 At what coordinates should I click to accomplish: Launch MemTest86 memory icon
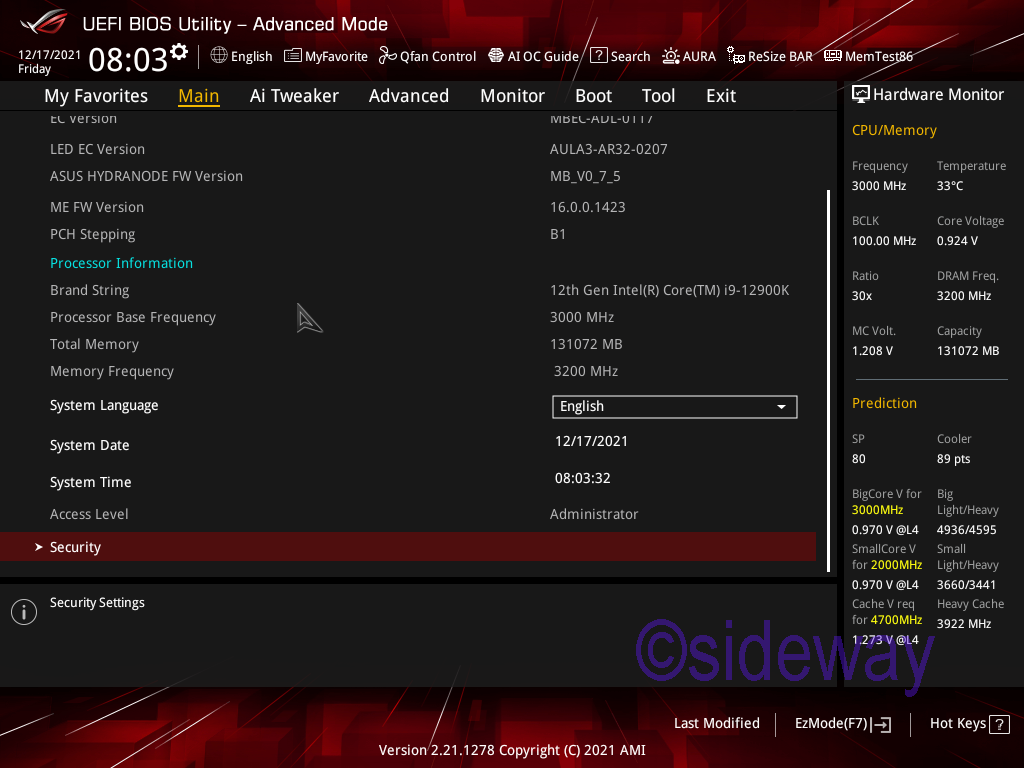tap(833, 56)
